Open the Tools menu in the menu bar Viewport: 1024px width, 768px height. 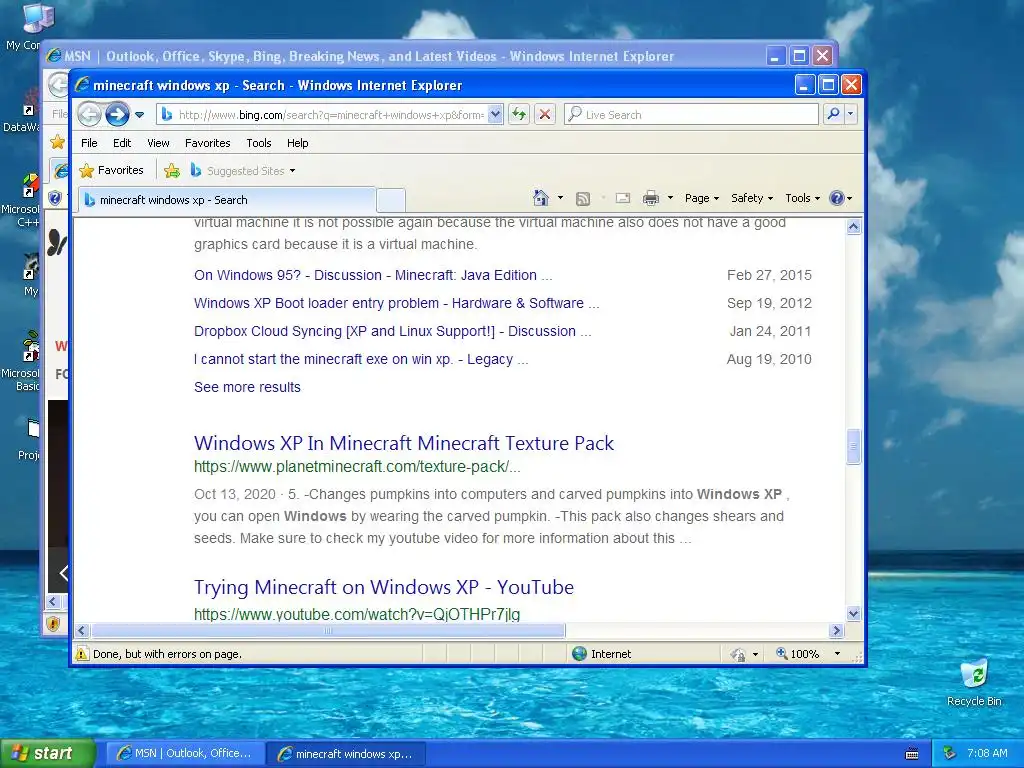point(259,143)
